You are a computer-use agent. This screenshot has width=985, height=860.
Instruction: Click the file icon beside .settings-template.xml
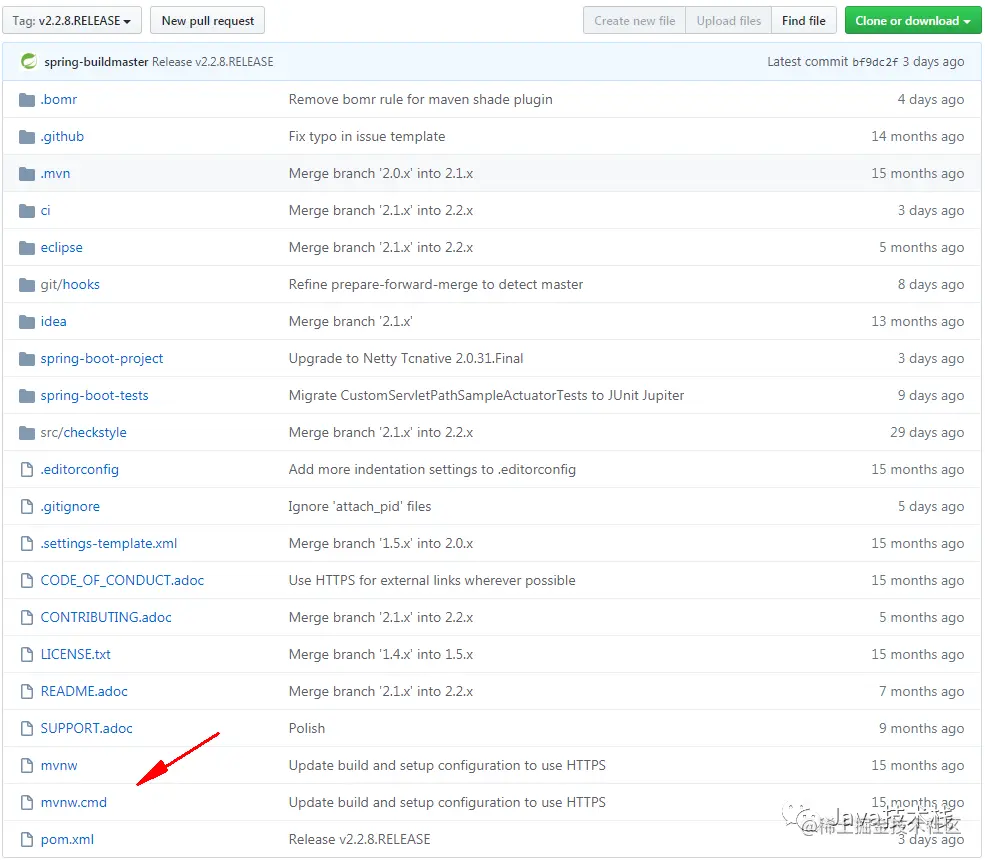(x=27, y=544)
